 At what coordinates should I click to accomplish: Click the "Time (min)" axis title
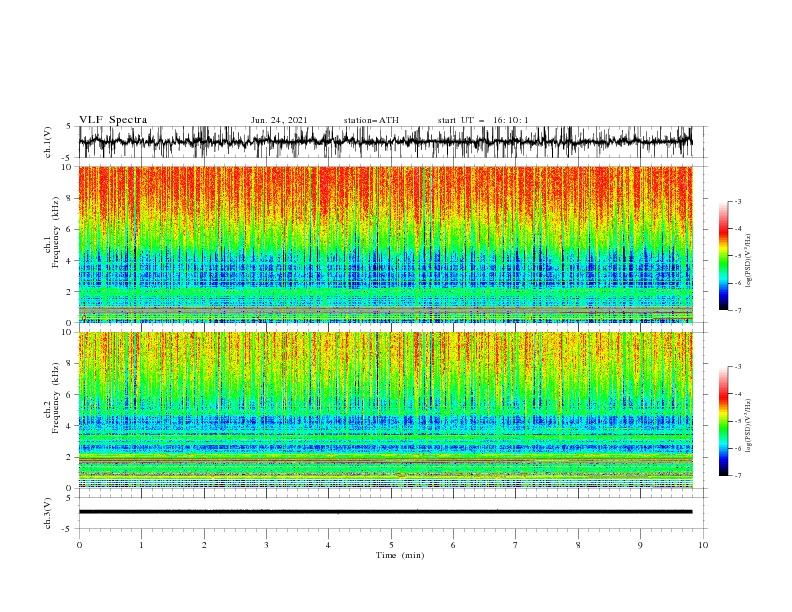click(x=400, y=555)
